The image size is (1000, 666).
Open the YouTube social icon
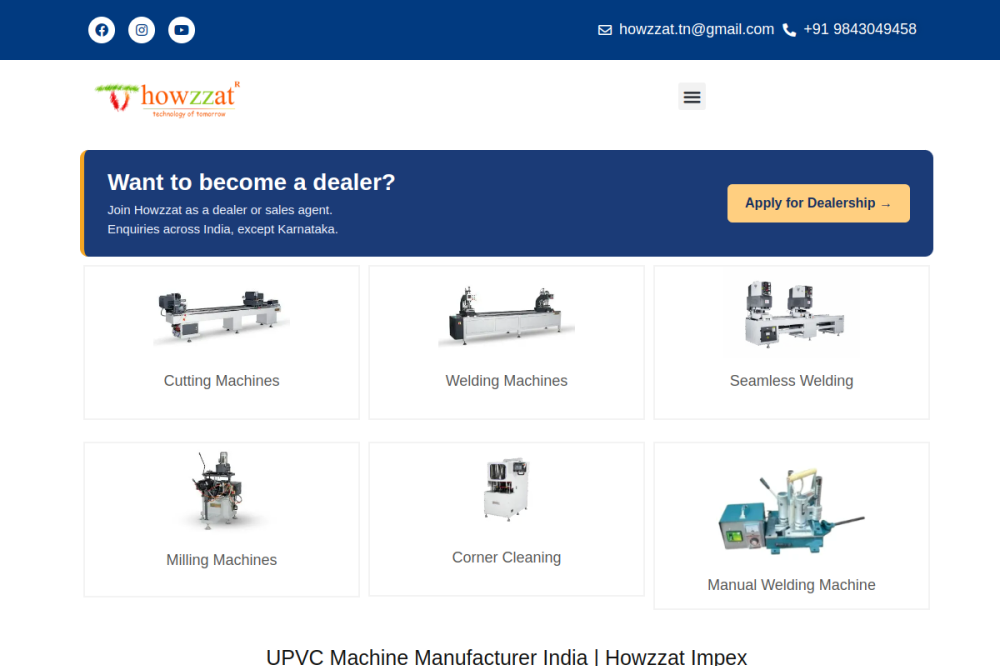click(182, 30)
